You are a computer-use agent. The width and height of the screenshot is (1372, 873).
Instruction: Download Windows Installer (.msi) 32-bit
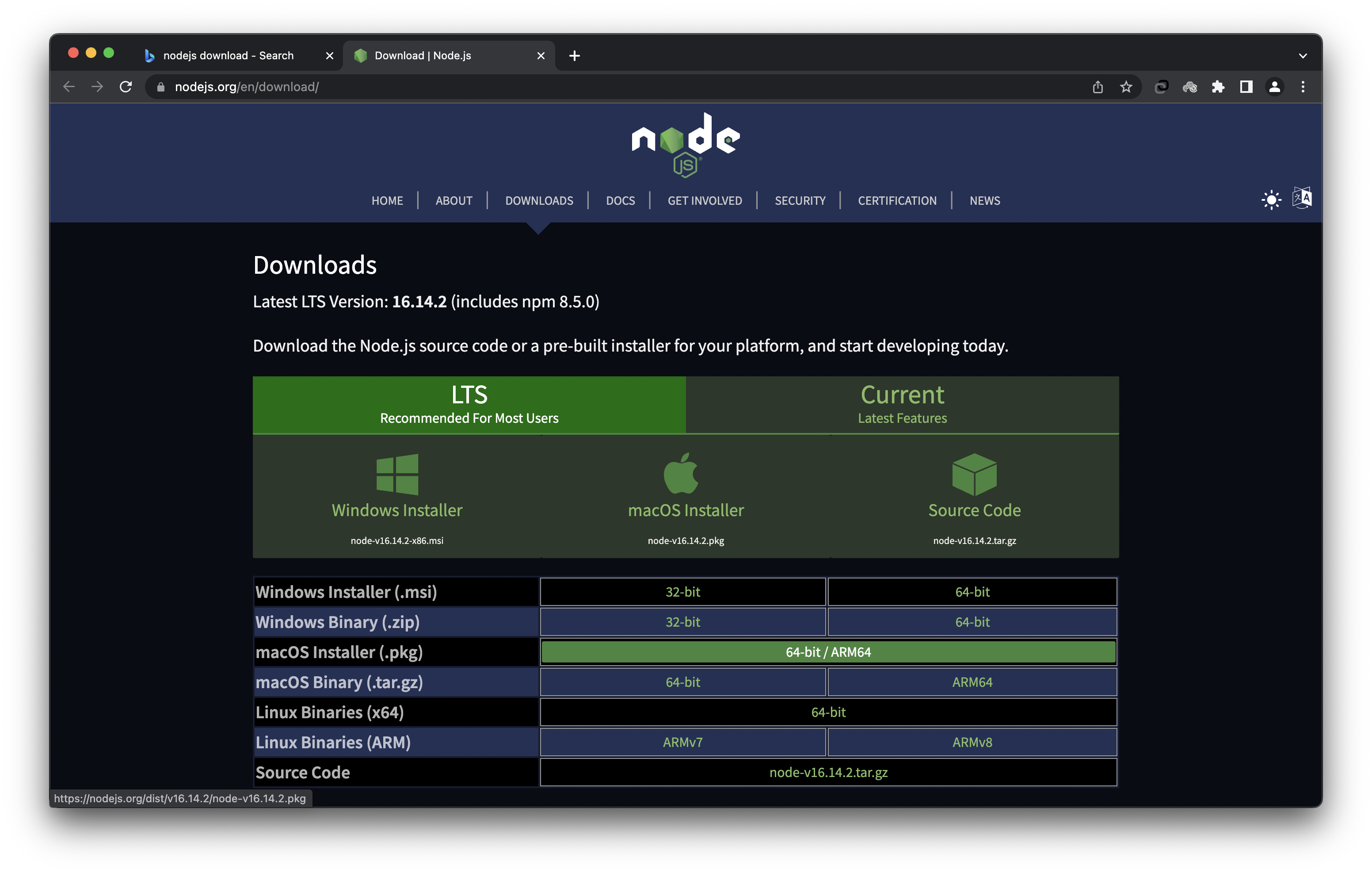pyautogui.click(x=682, y=592)
